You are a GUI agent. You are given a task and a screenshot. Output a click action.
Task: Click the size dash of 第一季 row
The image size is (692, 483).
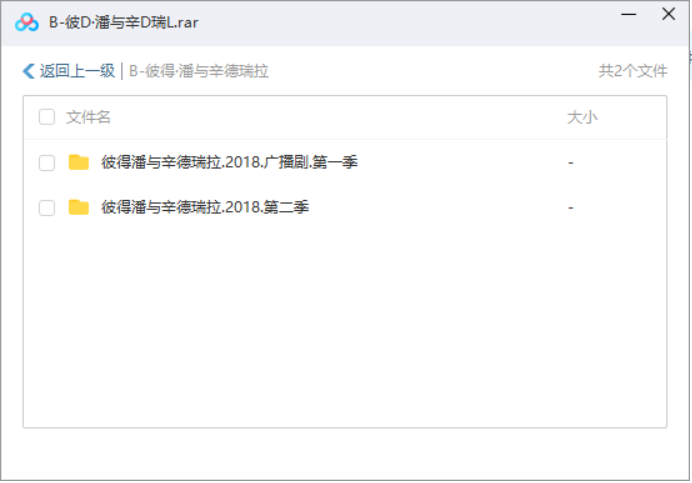pos(571,163)
